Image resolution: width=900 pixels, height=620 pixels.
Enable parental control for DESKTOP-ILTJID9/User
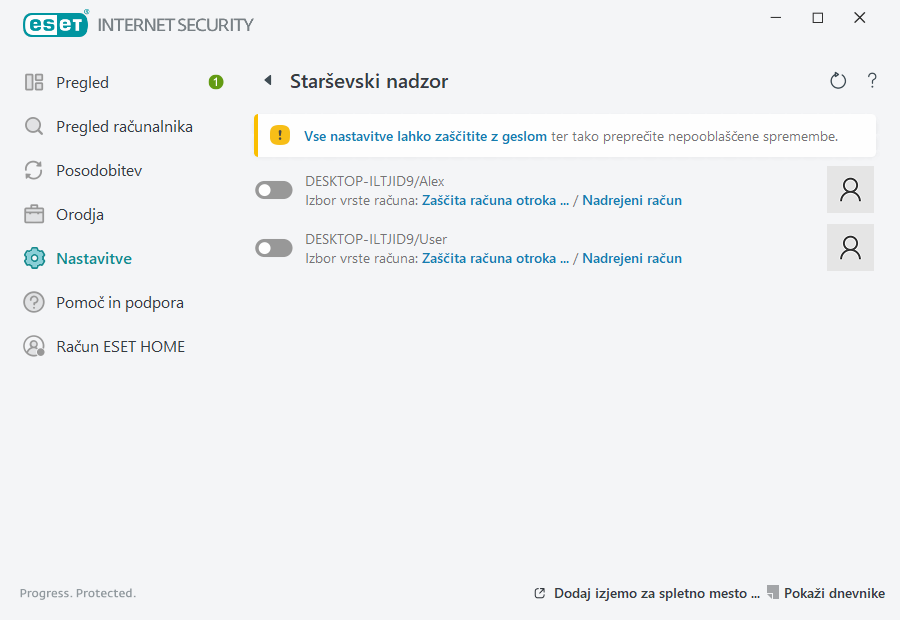[273, 247]
